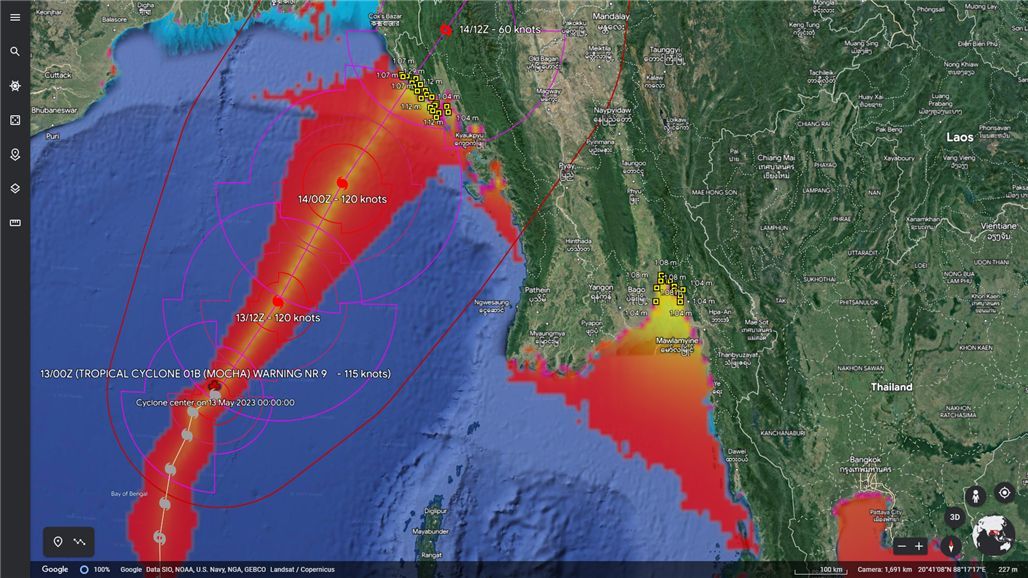Draw line or shape tool button
Viewport: 1028px width, 578px height.
coord(80,542)
